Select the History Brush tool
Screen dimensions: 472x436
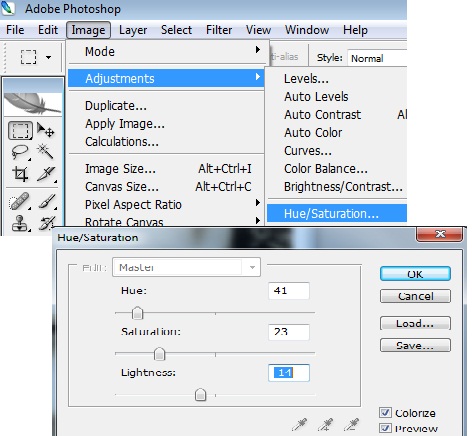47,223
